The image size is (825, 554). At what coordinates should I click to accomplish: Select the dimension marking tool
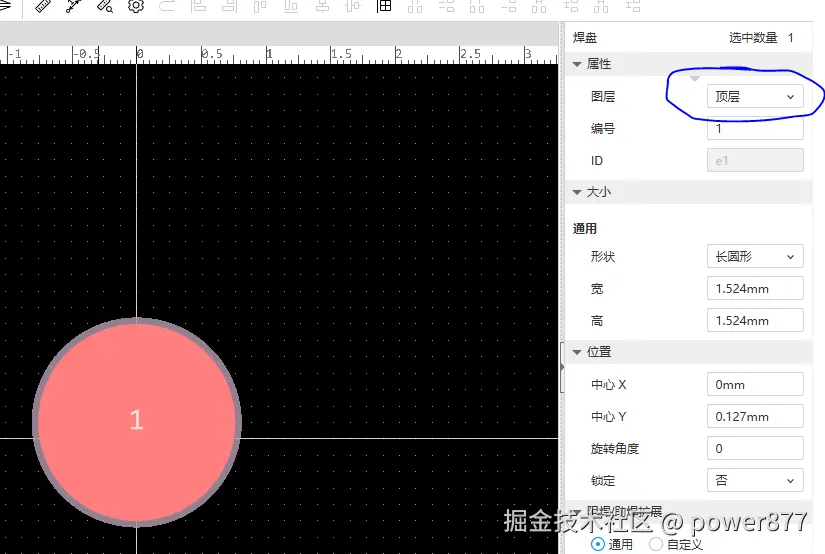(74, 6)
